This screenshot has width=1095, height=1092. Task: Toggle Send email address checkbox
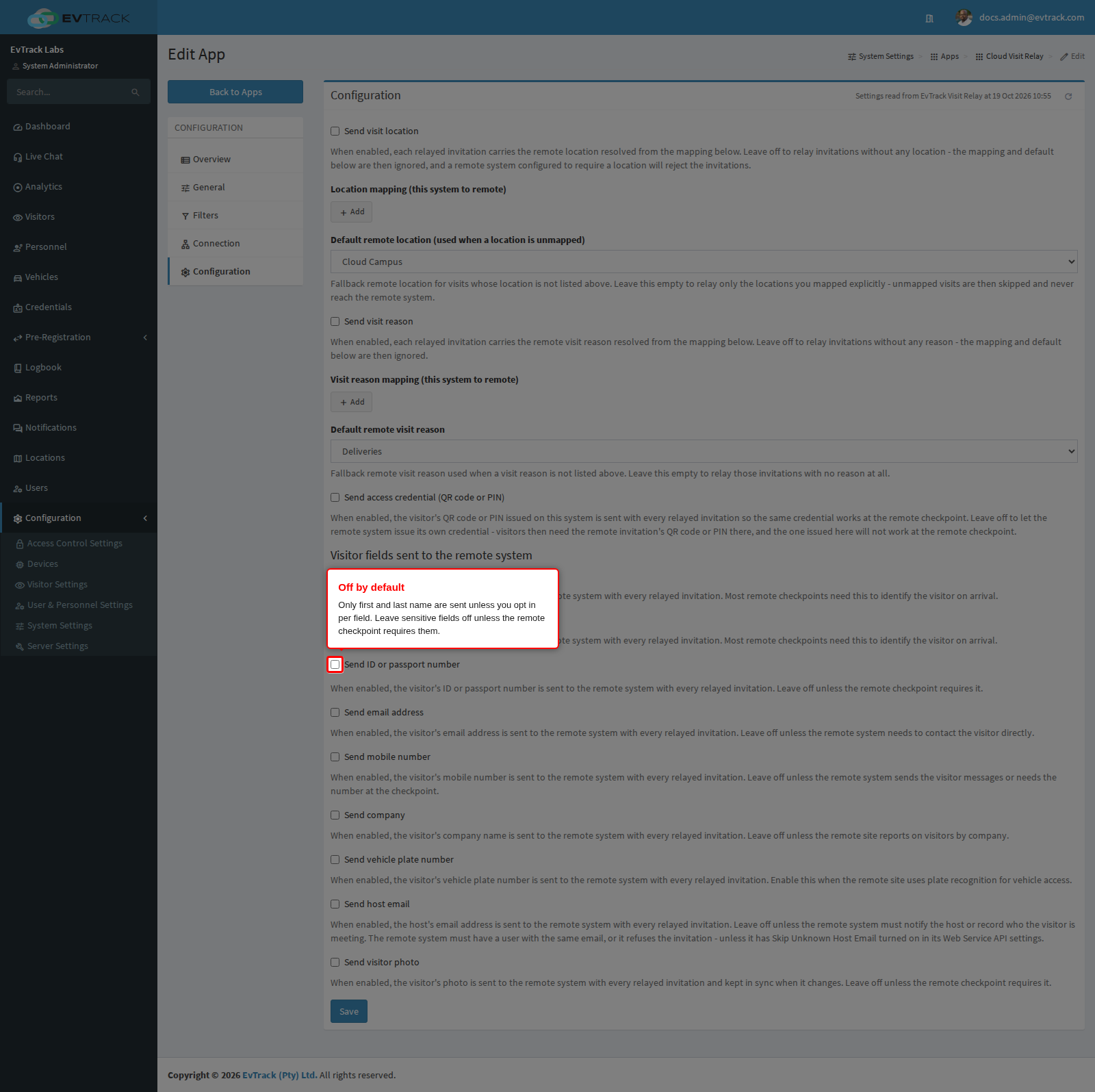[335, 713]
